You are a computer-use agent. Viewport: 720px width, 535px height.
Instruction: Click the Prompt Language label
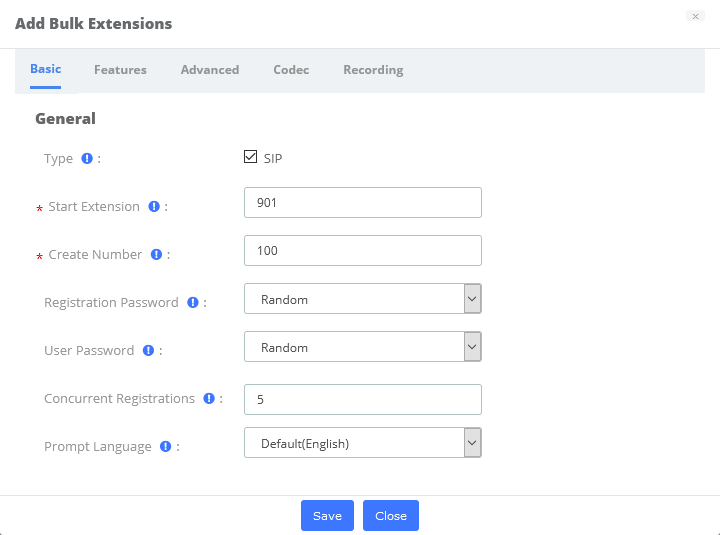98,446
